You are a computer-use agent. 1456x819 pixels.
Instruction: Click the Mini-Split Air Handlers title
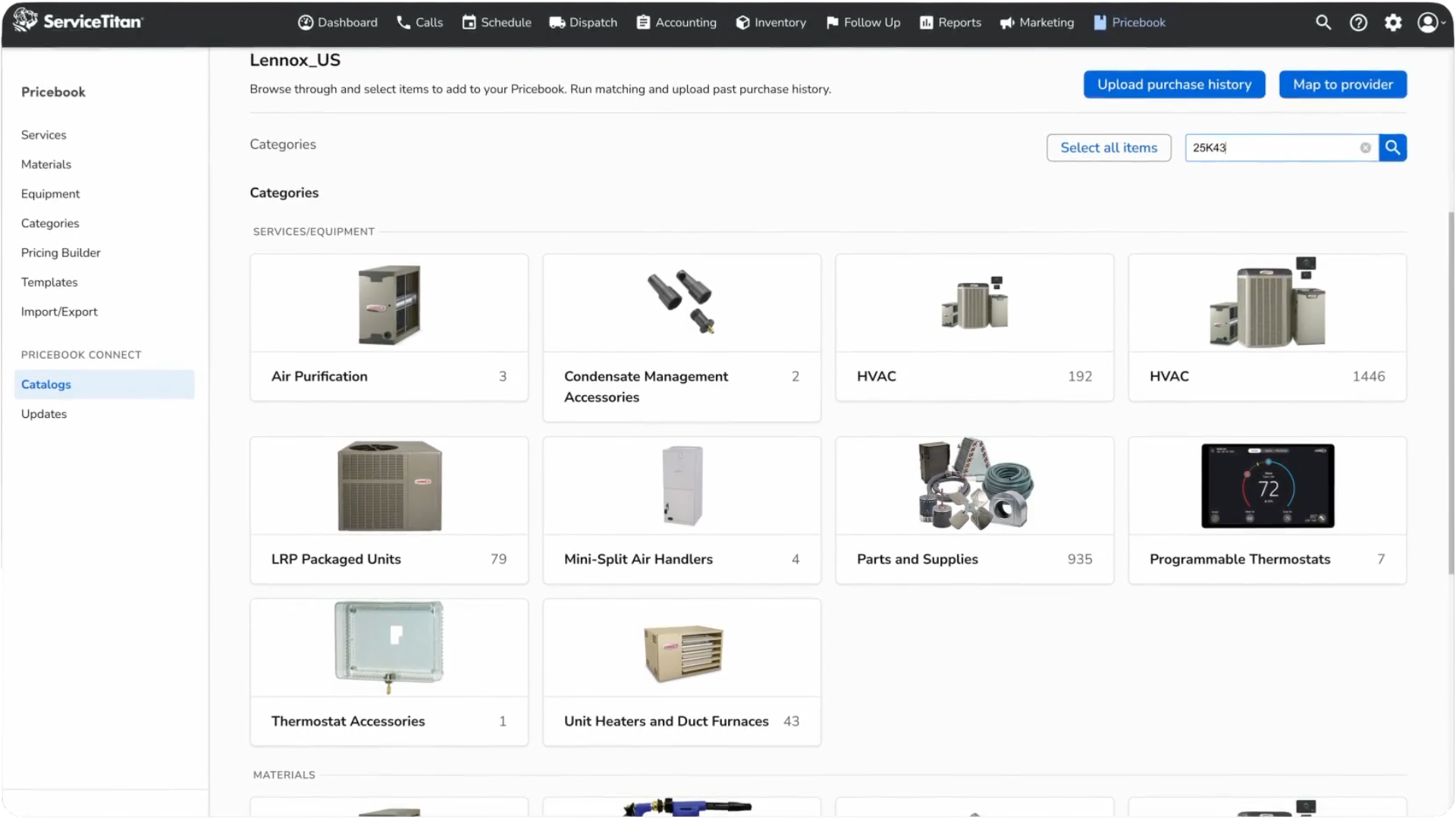[x=639, y=560]
